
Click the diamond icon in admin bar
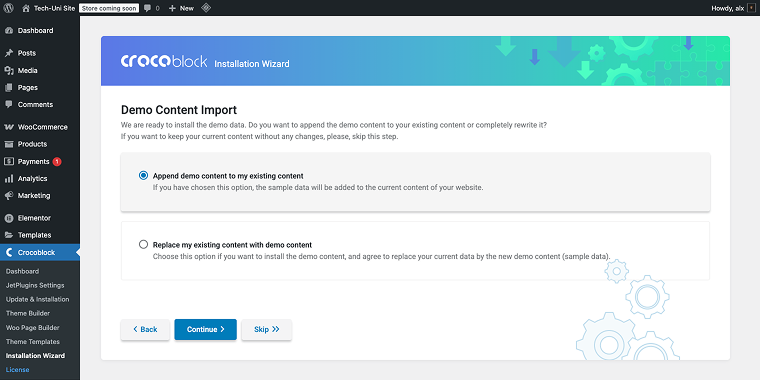[206, 8]
